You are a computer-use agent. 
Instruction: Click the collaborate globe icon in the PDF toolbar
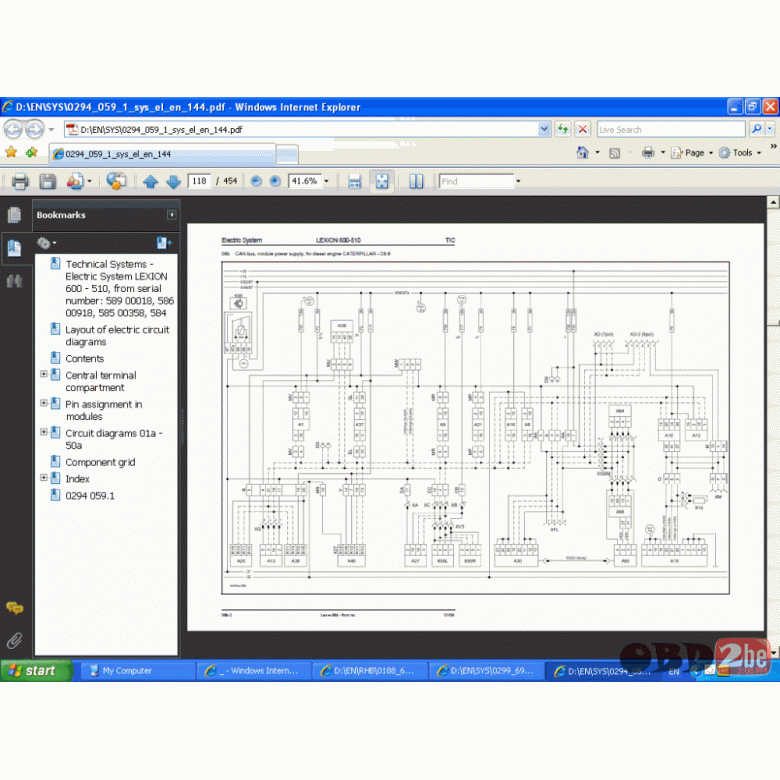pos(116,182)
